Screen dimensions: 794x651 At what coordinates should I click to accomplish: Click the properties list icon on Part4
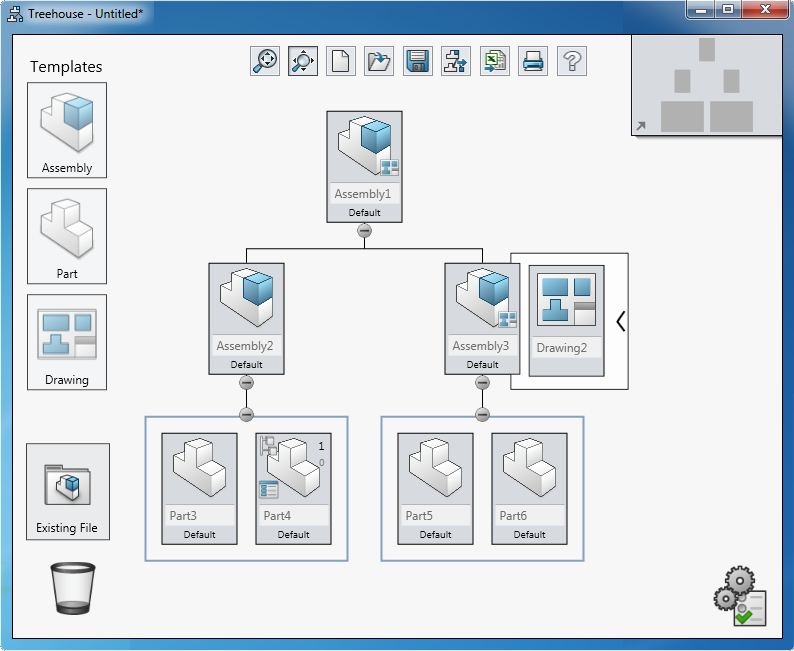click(268, 489)
